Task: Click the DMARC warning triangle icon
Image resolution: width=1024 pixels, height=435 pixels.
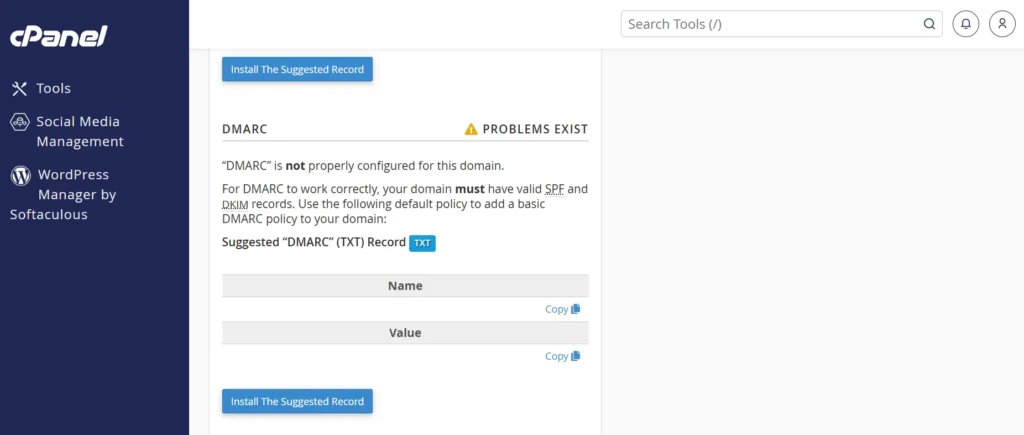Action: 471,129
